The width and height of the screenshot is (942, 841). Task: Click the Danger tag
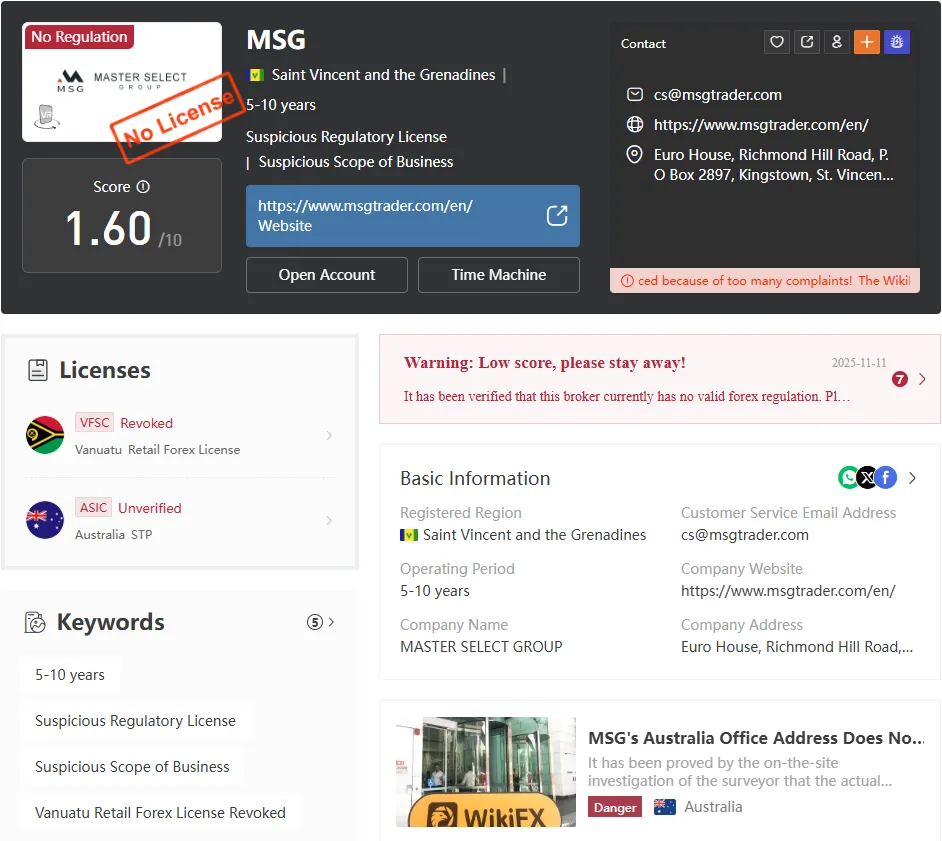(615, 807)
